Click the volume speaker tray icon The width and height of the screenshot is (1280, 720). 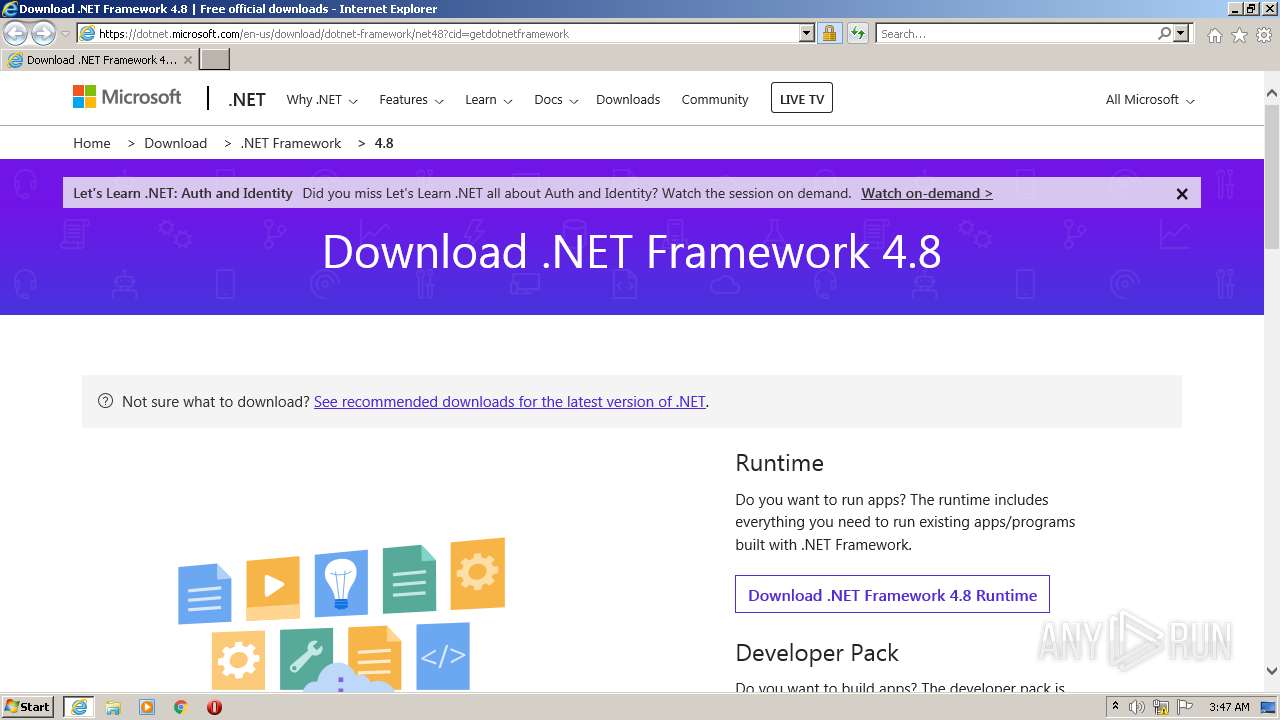click(1137, 707)
